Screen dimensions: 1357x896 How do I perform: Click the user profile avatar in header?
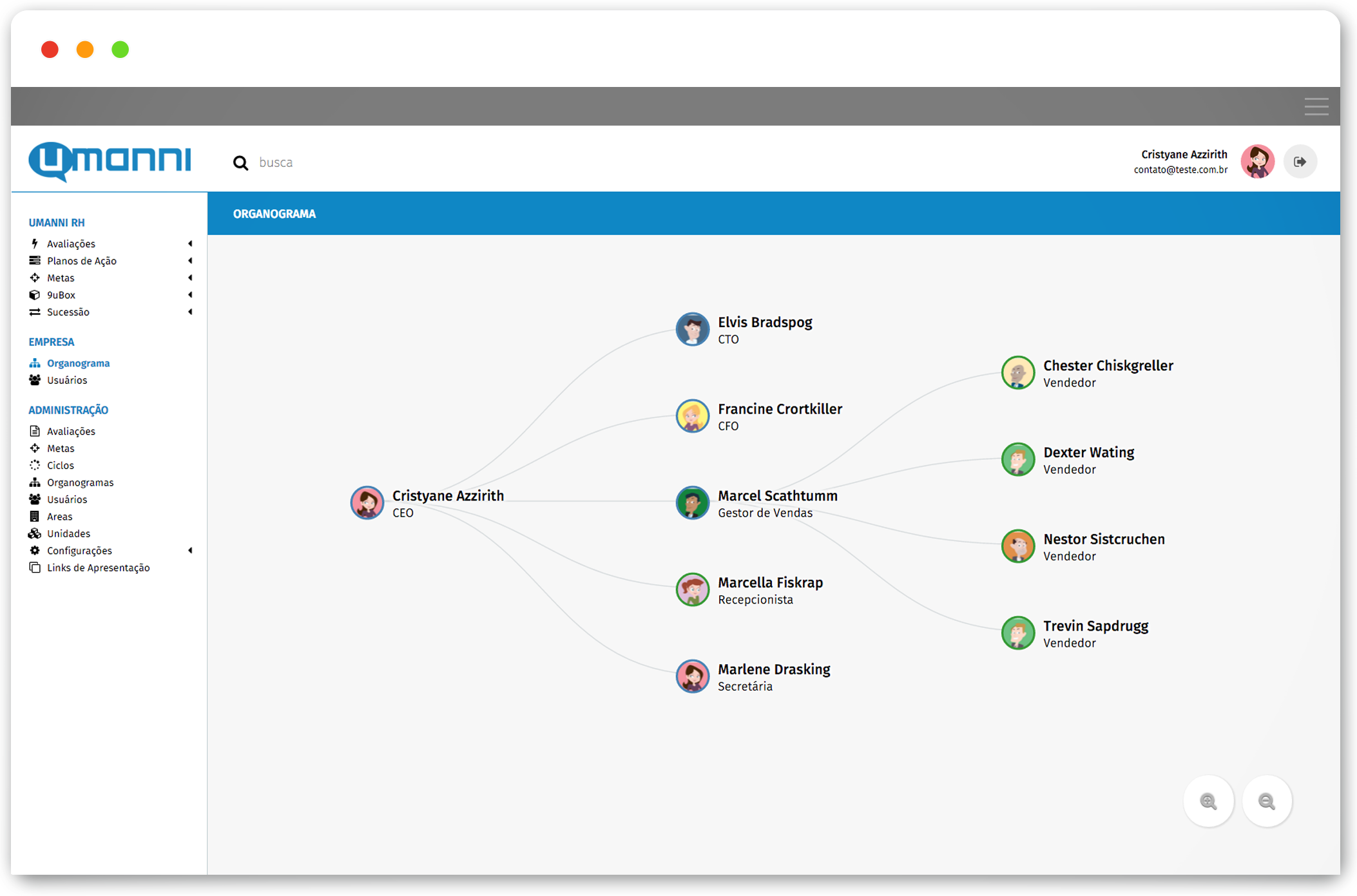pyautogui.click(x=1257, y=162)
